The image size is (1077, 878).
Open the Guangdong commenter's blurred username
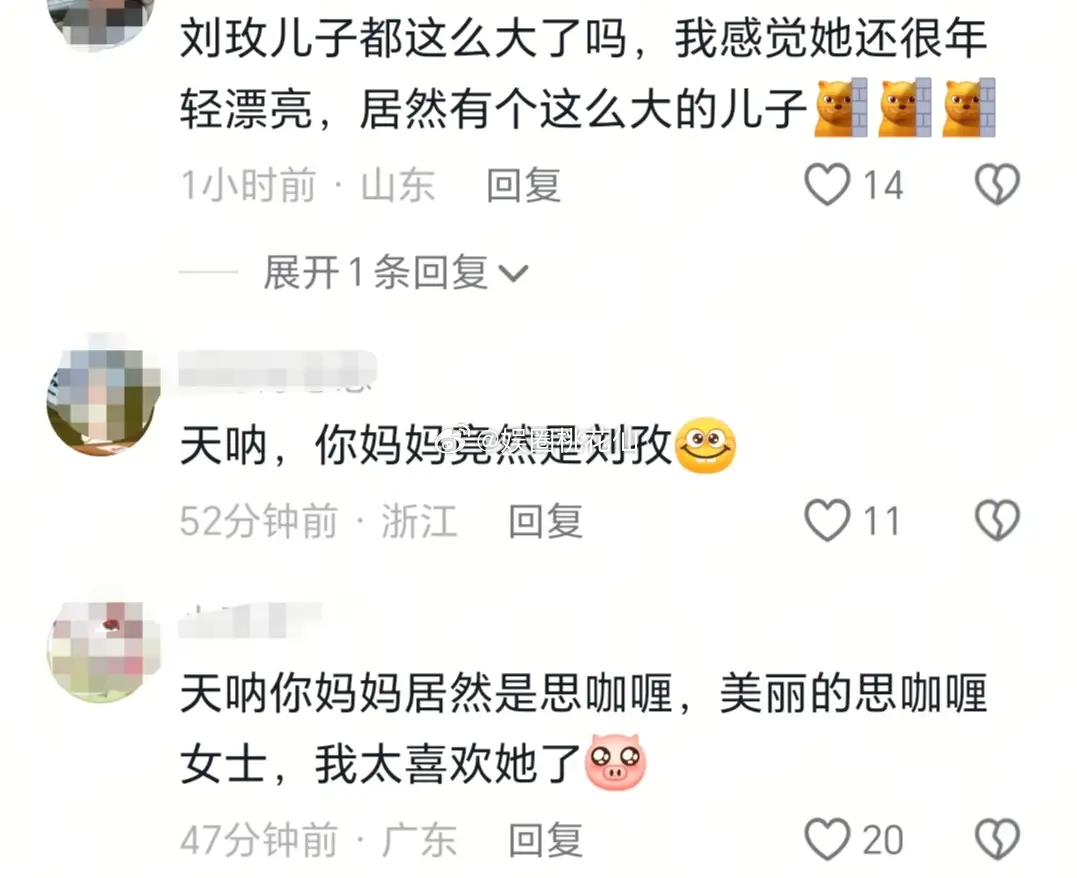coord(251,619)
